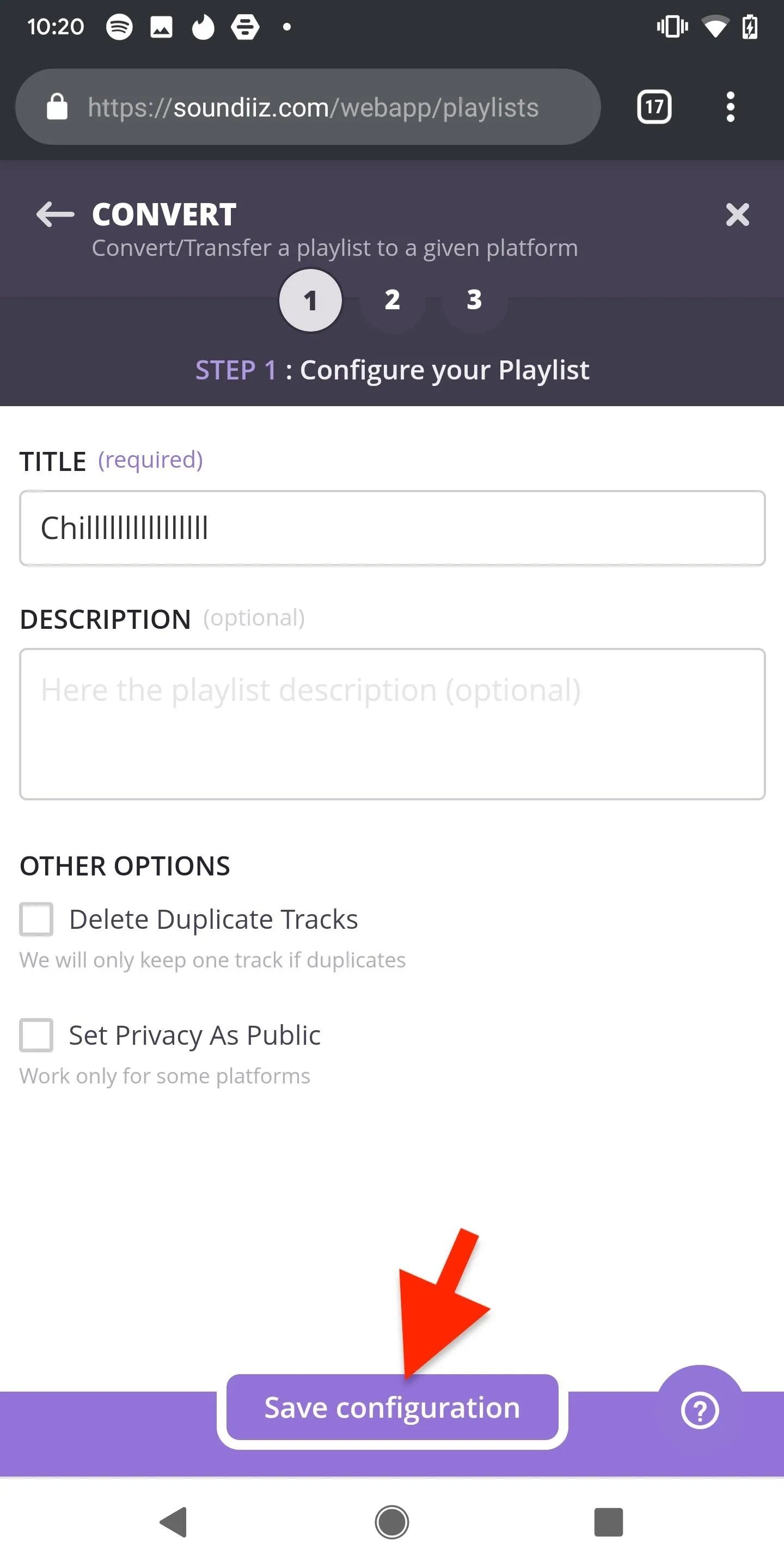Select step 1 circle
The height and width of the screenshot is (1568, 784).
(x=310, y=300)
